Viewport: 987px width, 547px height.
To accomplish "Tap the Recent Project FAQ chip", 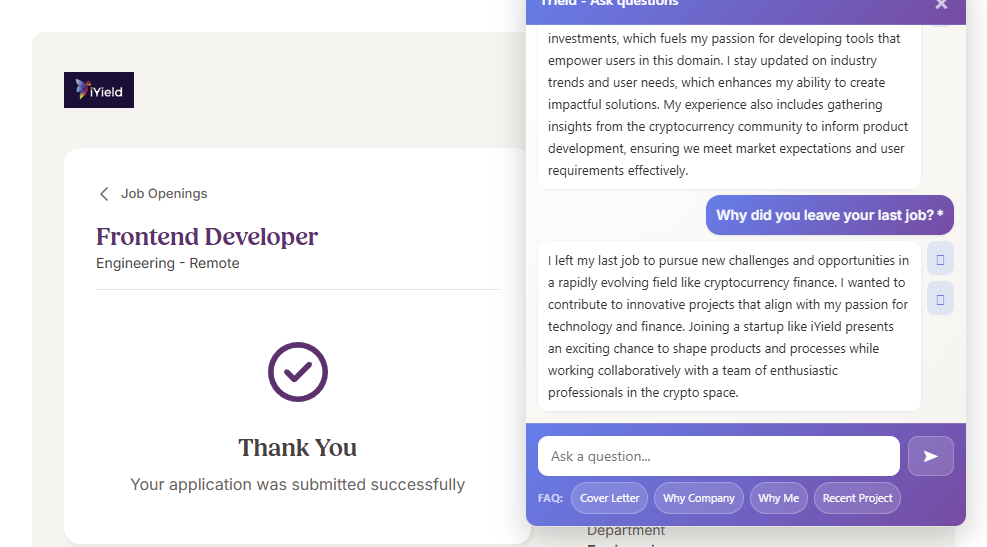I will click(x=857, y=498).
